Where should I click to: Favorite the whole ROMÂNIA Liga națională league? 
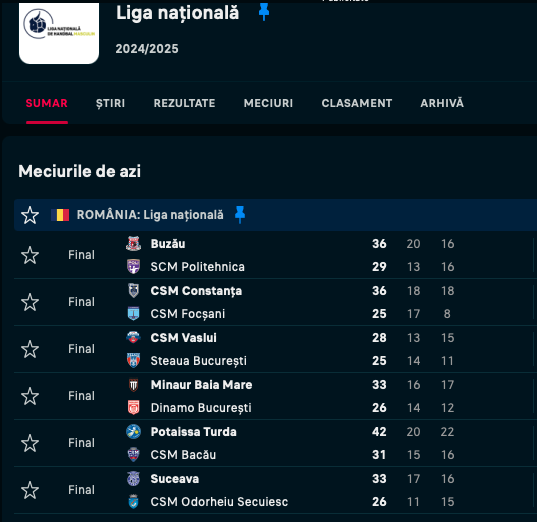click(30, 215)
